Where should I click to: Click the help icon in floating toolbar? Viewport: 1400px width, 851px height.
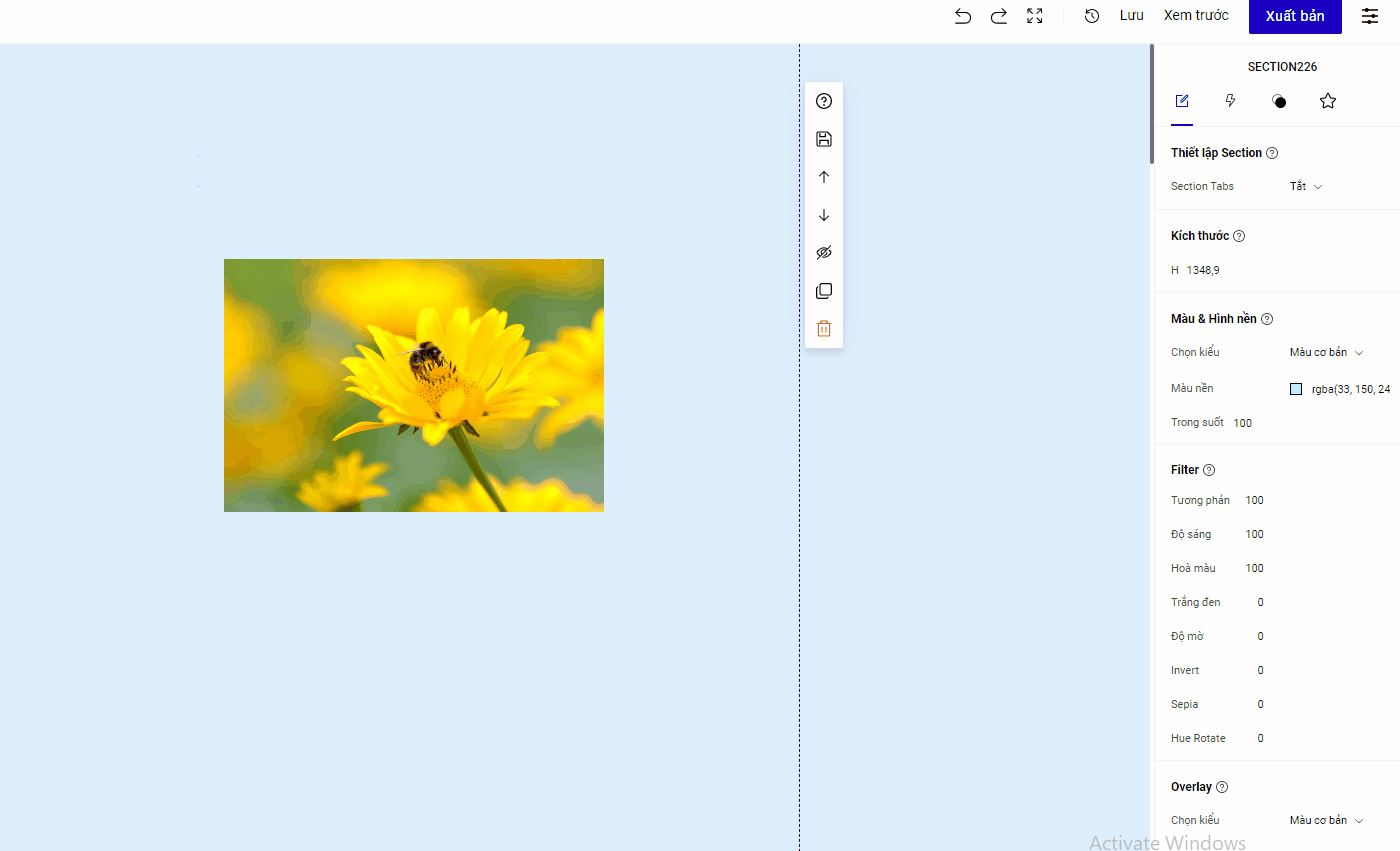824,101
